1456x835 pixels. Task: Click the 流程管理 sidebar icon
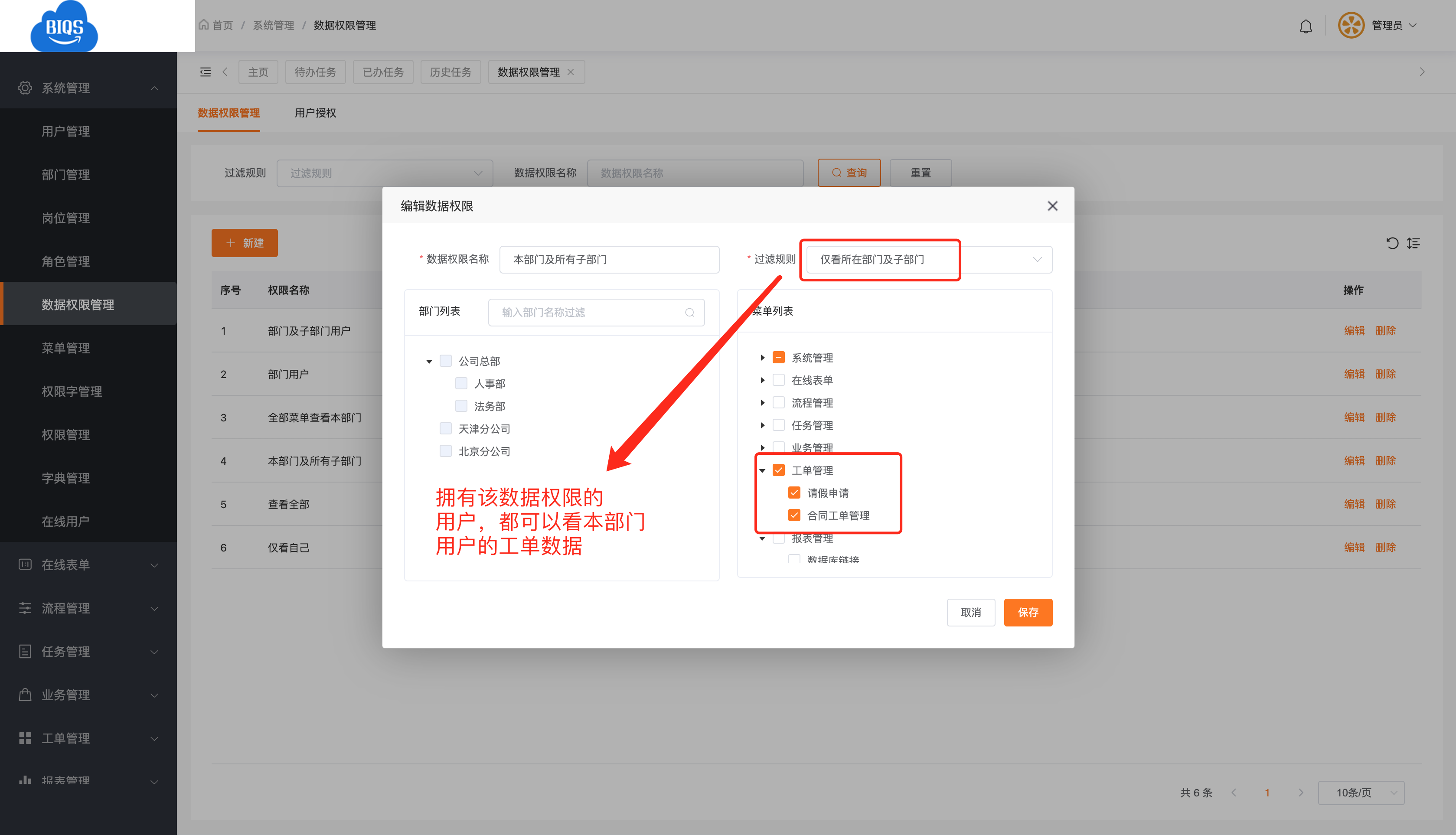25,608
